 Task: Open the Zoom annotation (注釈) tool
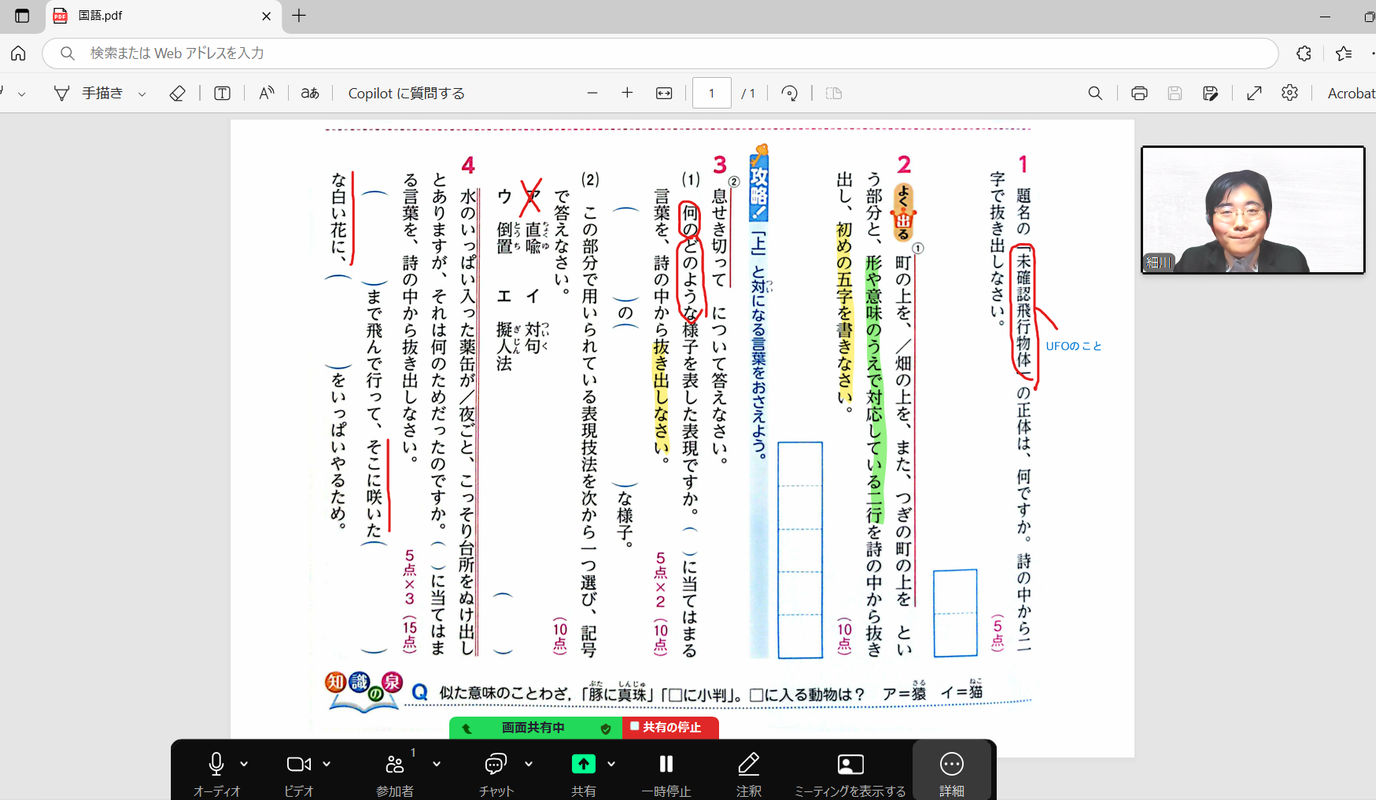748,771
